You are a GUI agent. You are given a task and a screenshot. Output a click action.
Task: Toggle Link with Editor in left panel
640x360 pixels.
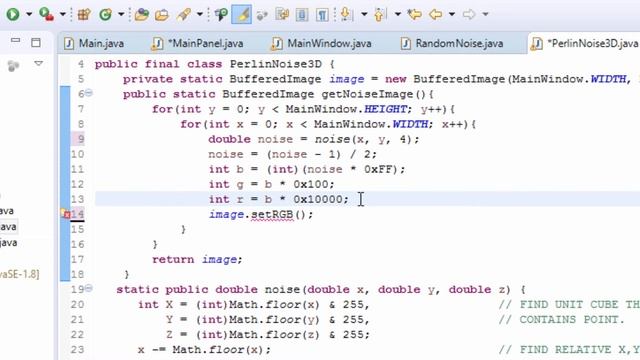[13, 66]
